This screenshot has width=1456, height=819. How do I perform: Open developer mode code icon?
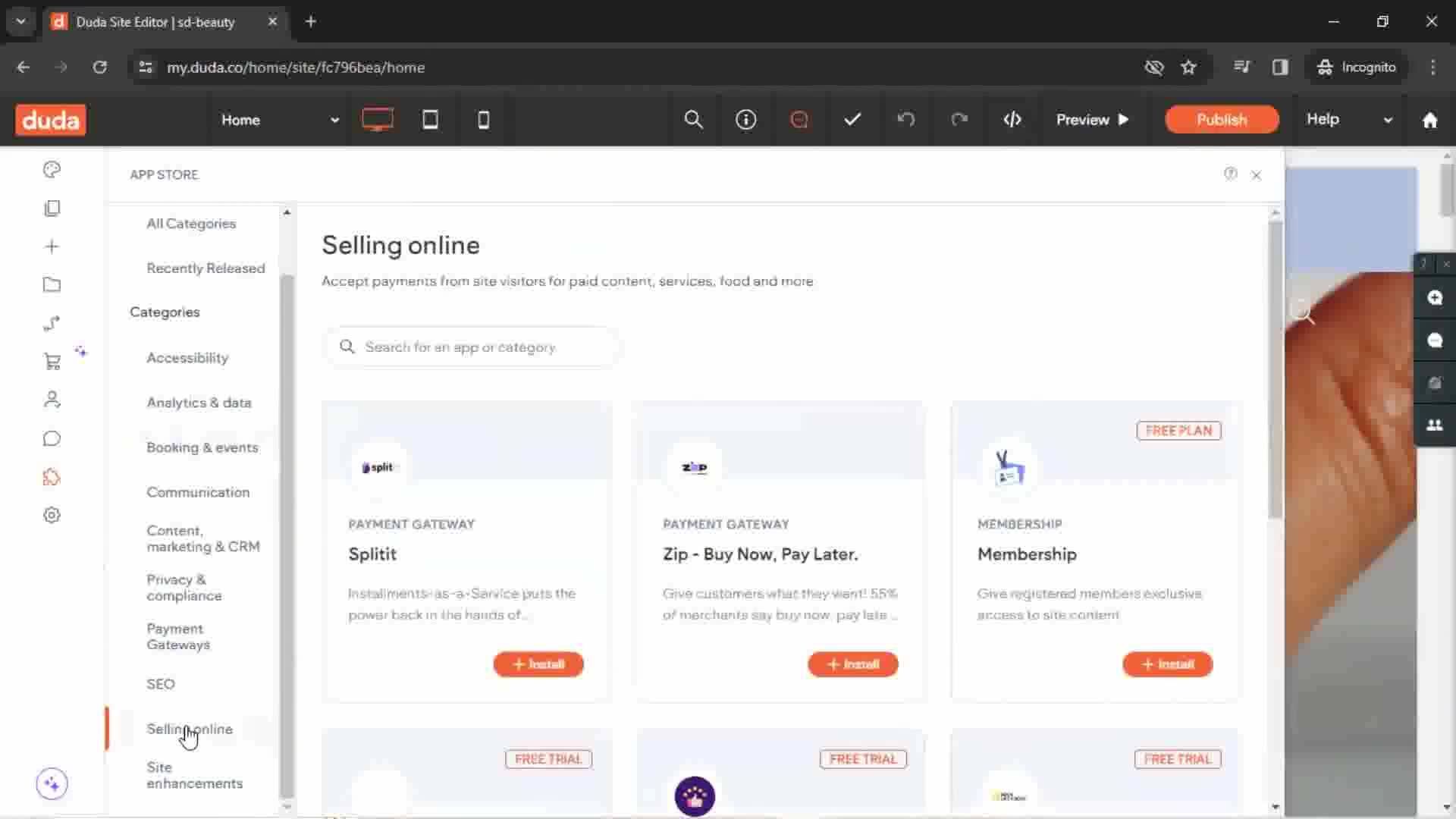point(1012,120)
